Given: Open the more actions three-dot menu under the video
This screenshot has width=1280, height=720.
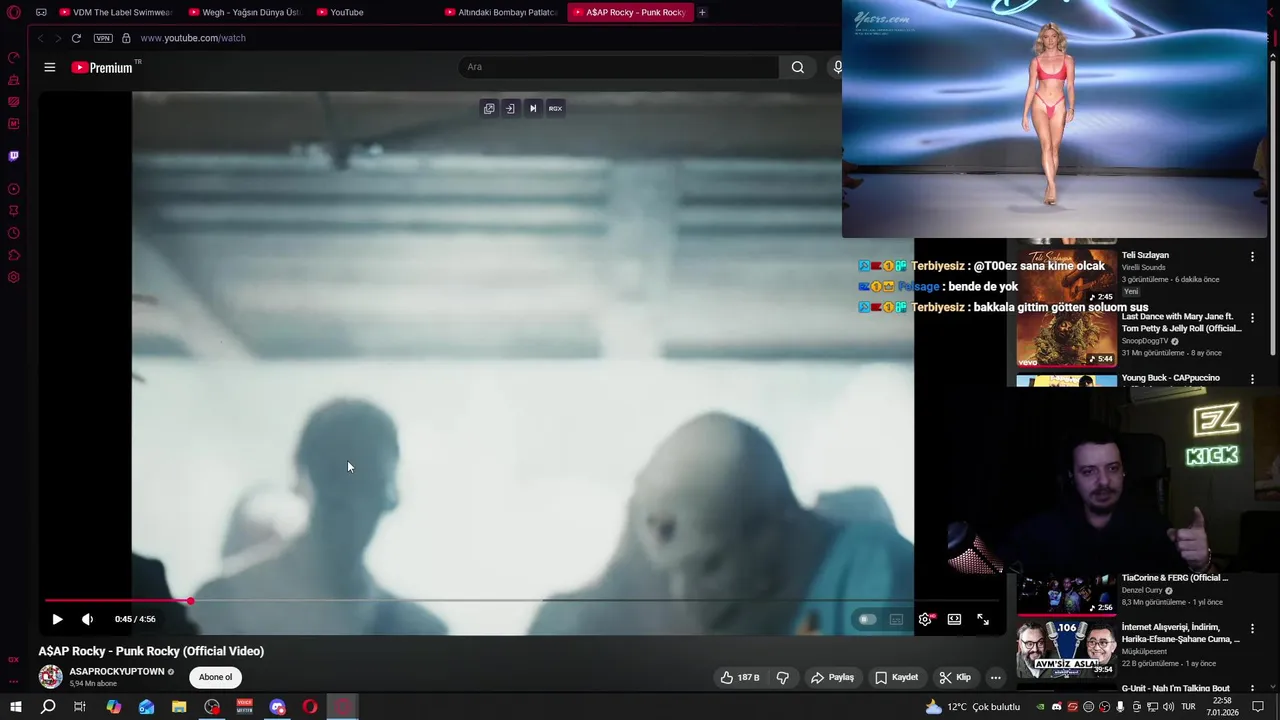Looking at the screenshot, I should (x=995, y=677).
